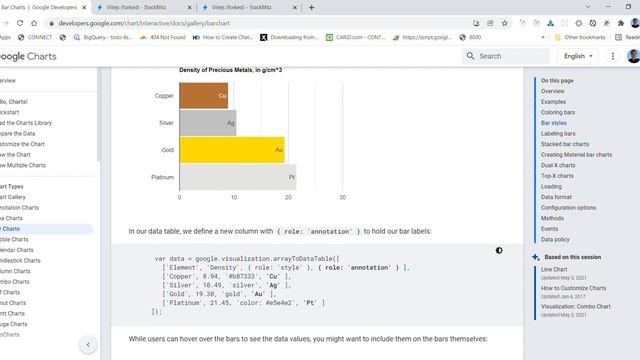Viewport: 640px width, 360px height.
Task: Jump to Data policy section
Action: click(x=555, y=240)
